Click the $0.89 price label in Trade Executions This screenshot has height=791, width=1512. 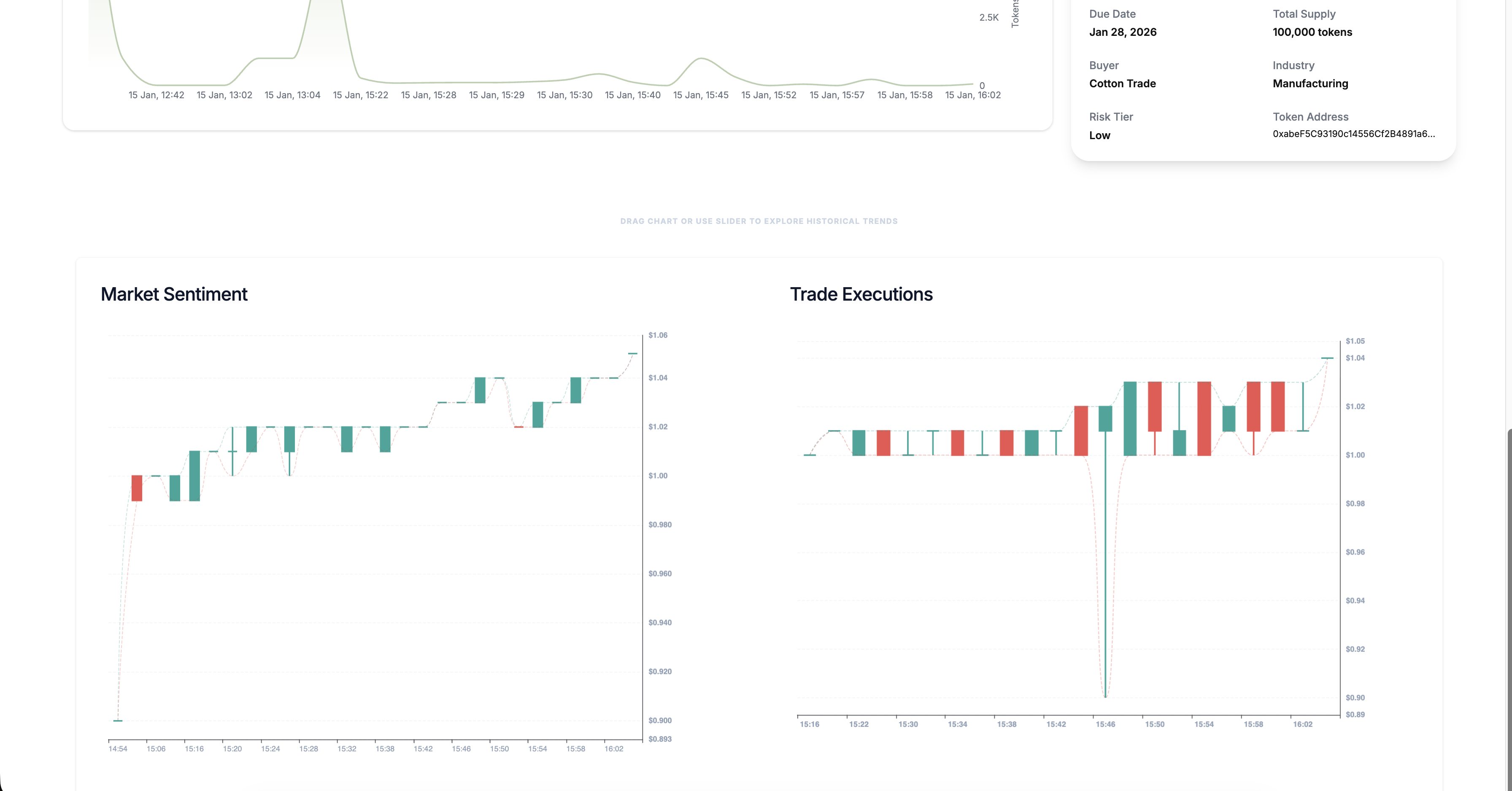[x=1355, y=714]
